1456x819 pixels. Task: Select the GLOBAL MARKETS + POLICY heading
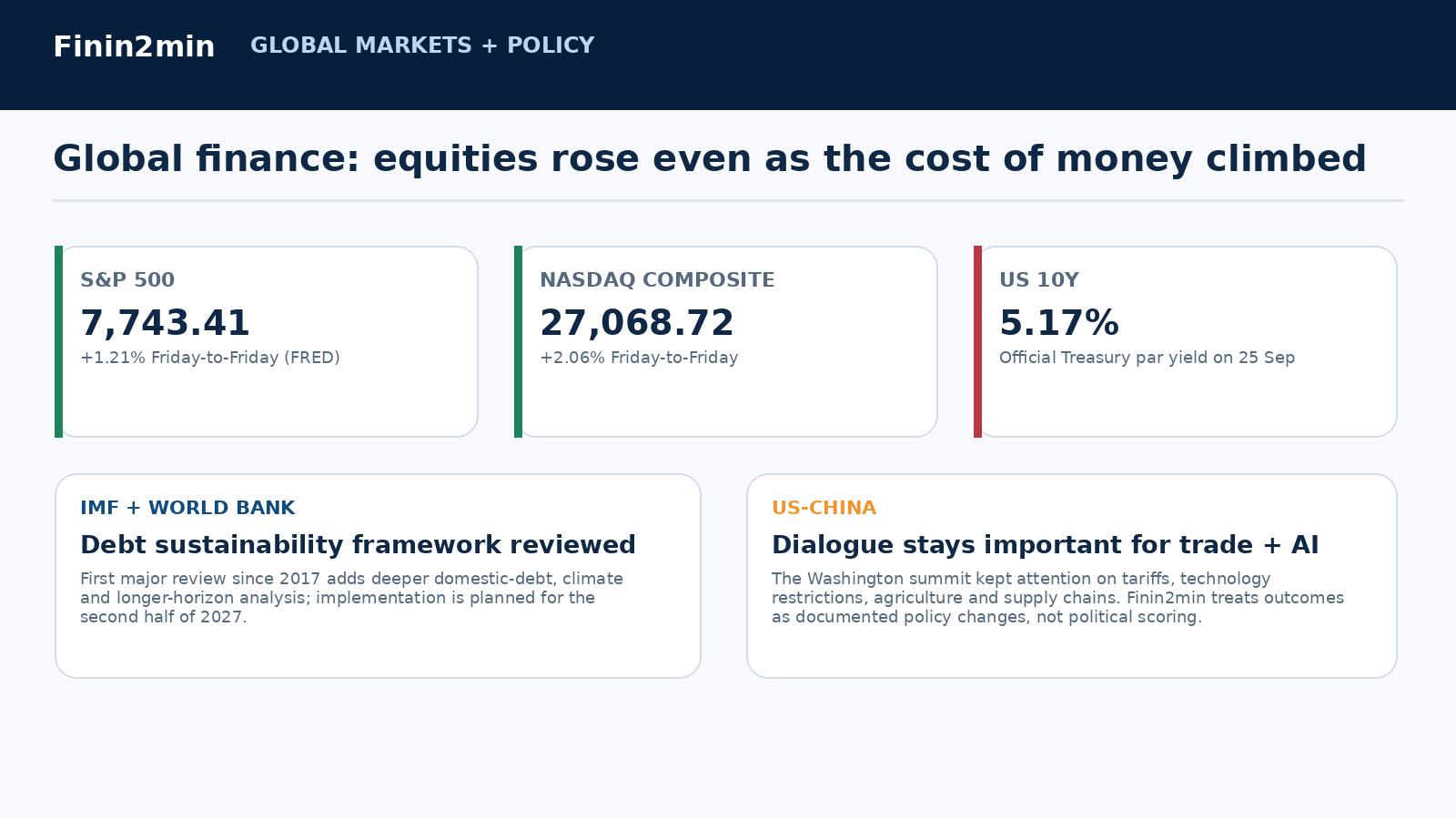(422, 45)
